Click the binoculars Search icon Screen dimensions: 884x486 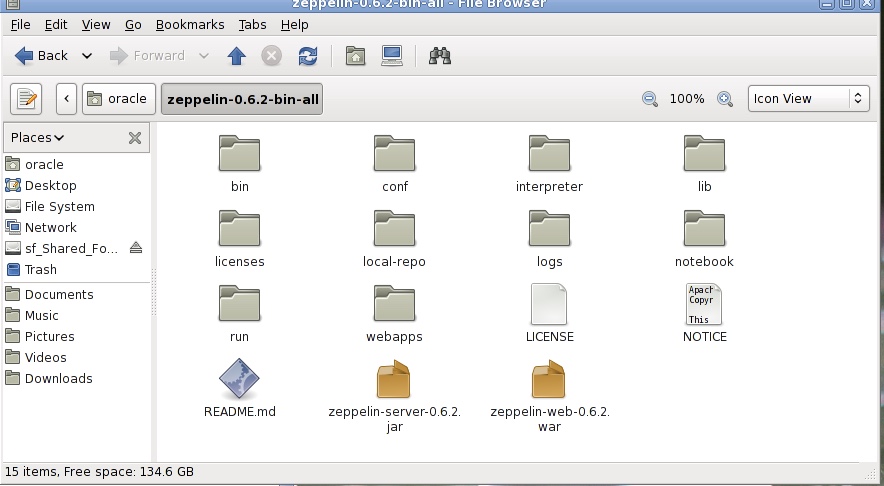coord(440,56)
